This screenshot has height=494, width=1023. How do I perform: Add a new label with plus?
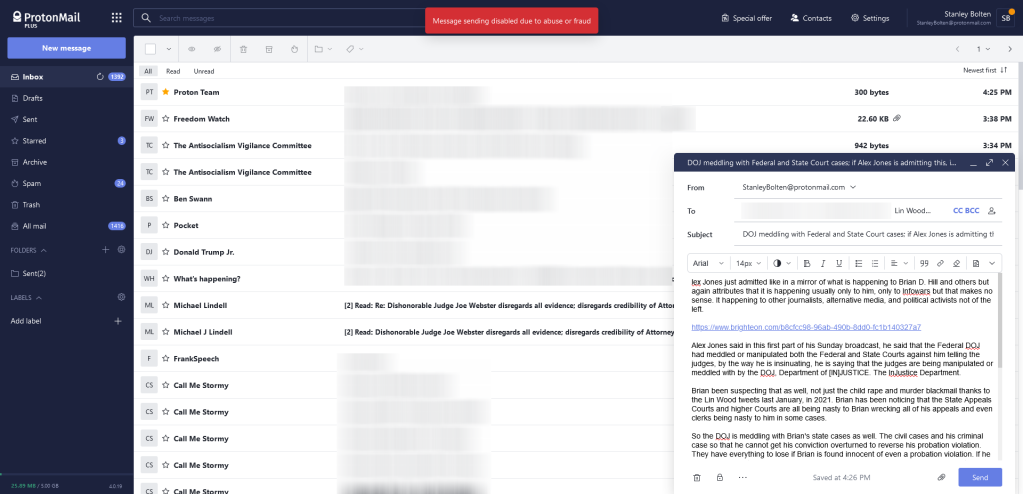point(118,321)
